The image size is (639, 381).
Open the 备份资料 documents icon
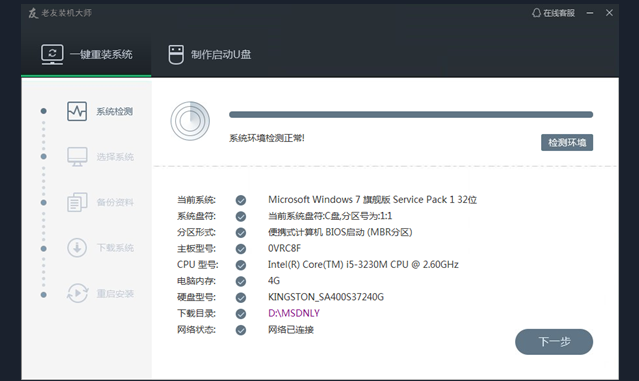(77, 203)
